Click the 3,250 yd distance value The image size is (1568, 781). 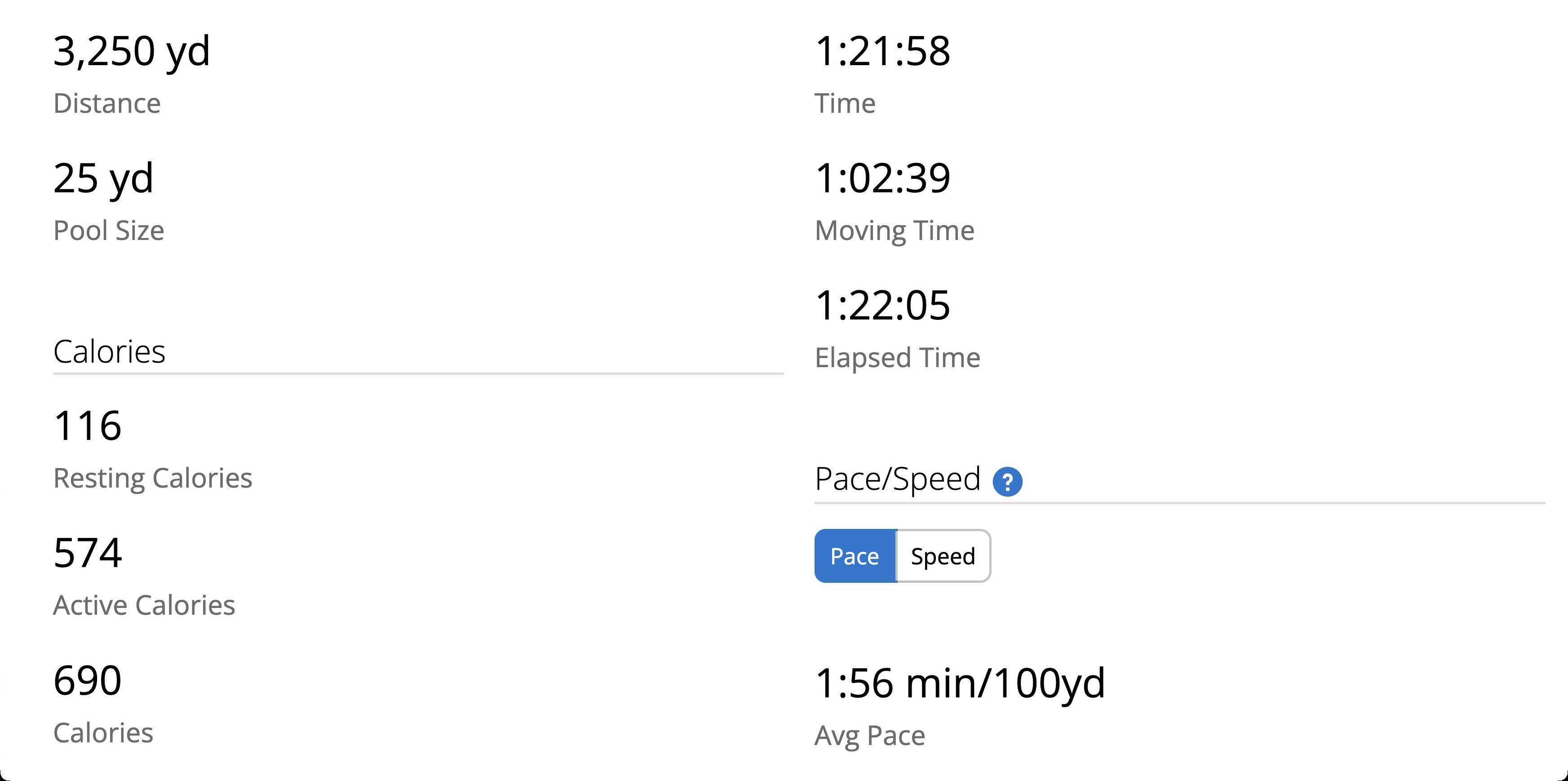pos(132,51)
